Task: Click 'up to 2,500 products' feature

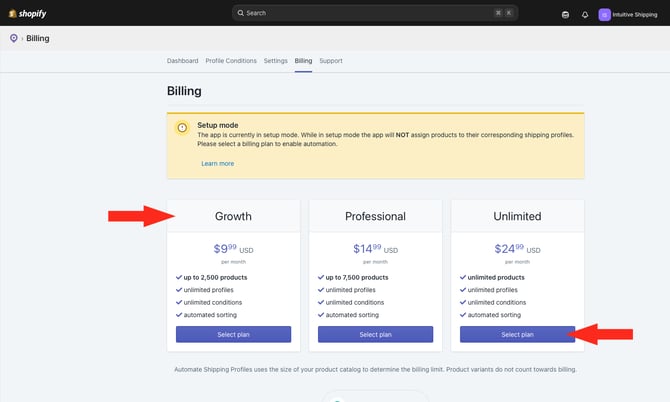Action: [x=215, y=277]
